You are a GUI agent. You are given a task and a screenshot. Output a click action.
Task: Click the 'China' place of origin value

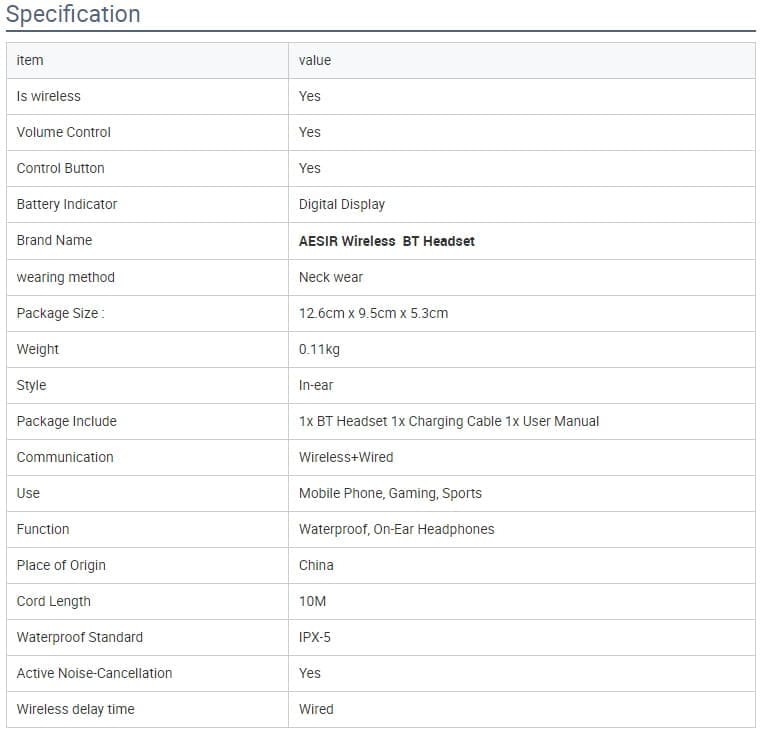pyautogui.click(x=316, y=565)
